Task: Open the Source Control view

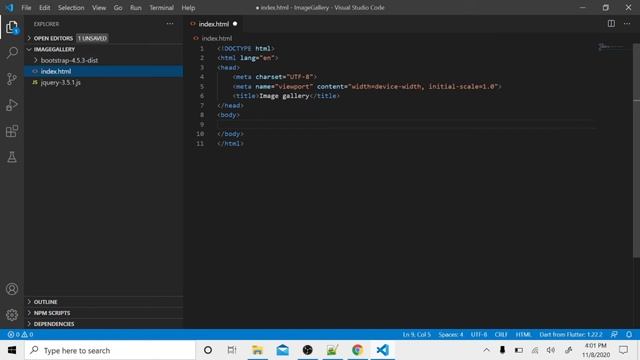Action: 12,79
